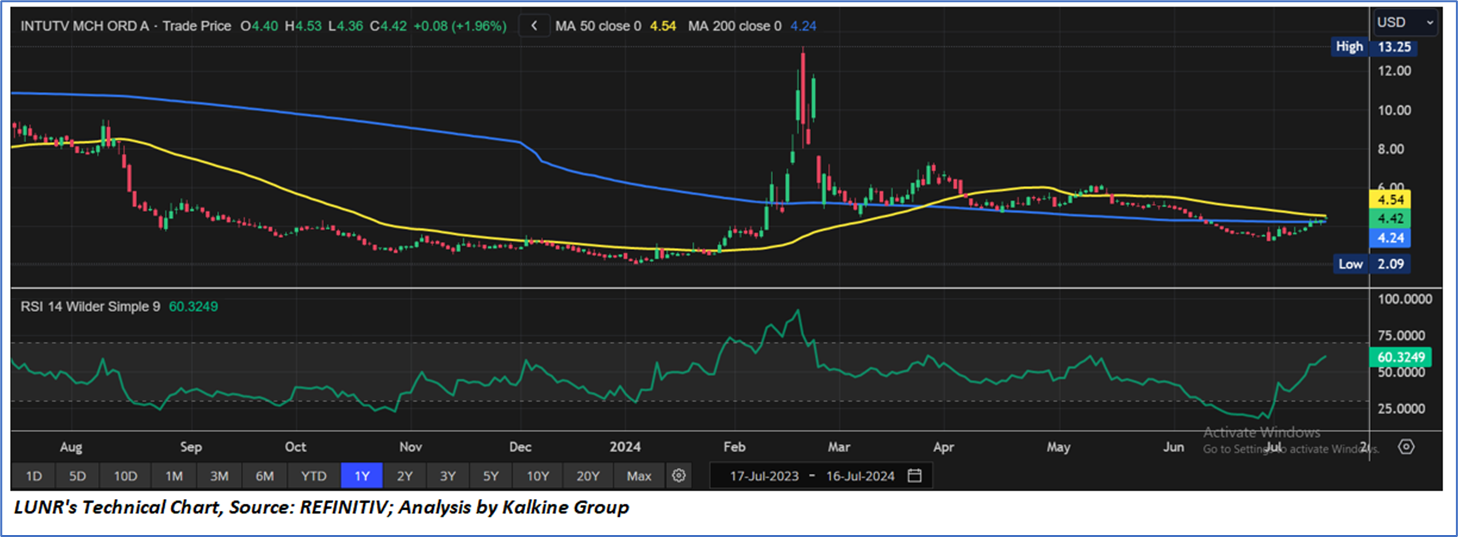
Task: Choose the 6M time range
Action: (265, 475)
